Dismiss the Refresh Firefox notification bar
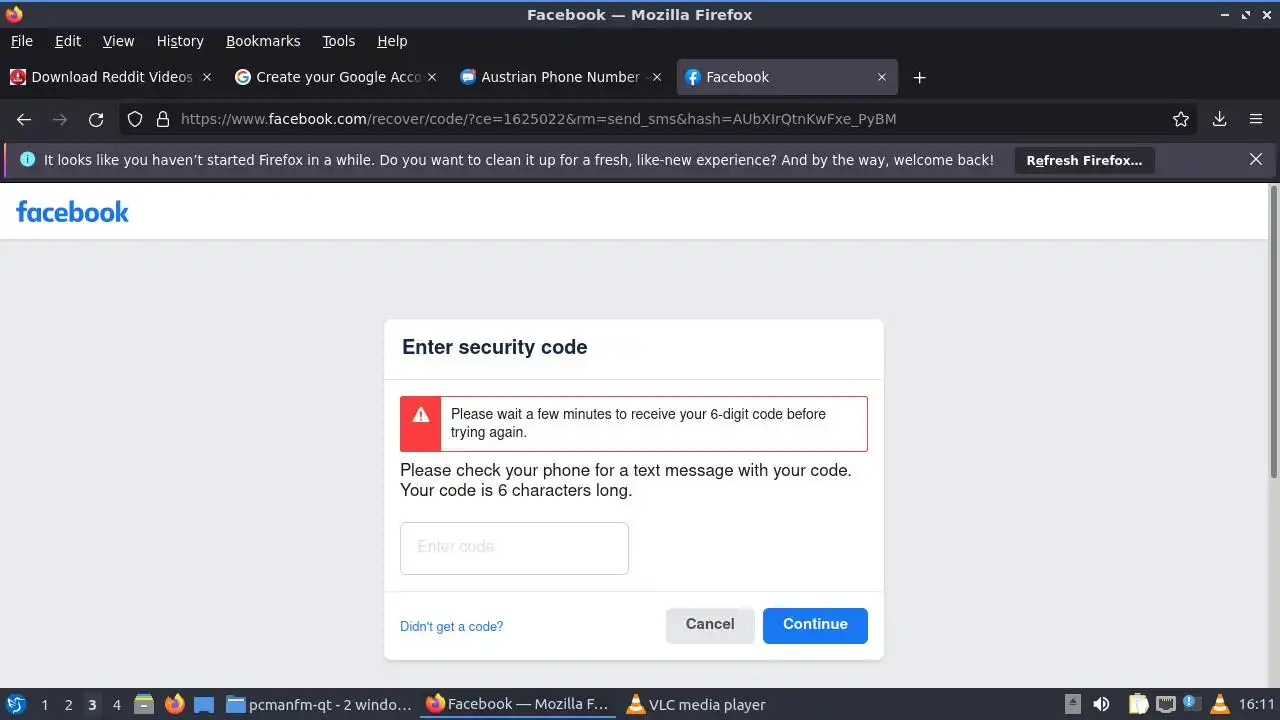Image resolution: width=1280 pixels, height=720 pixels. [1256, 159]
